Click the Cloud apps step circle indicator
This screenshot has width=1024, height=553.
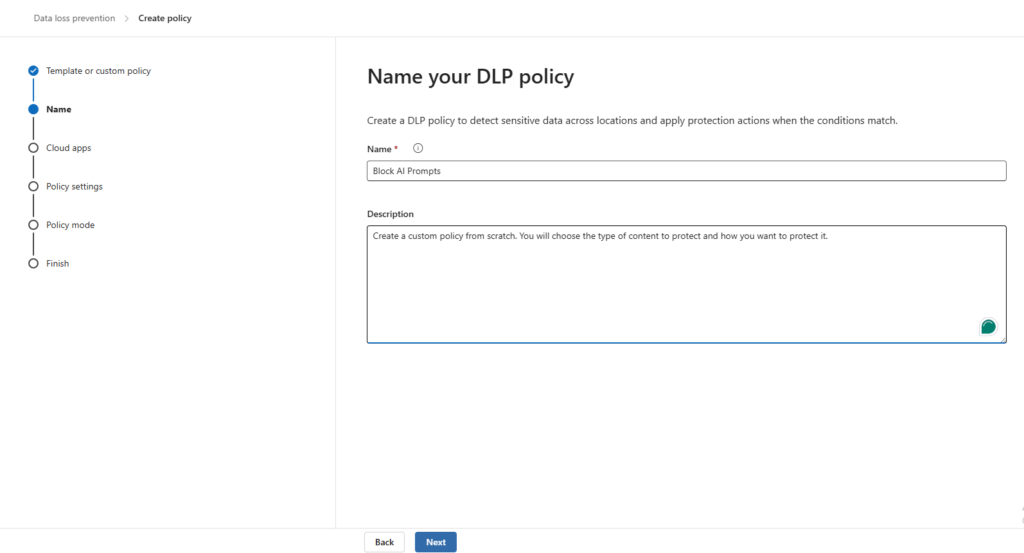point(33,148)
